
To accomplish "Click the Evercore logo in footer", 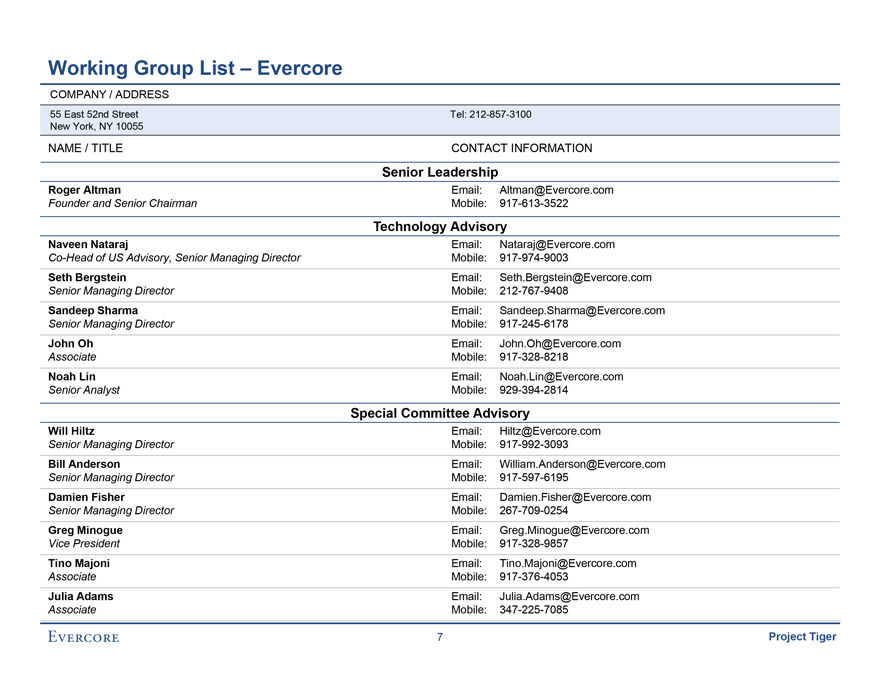I will 83,637.
